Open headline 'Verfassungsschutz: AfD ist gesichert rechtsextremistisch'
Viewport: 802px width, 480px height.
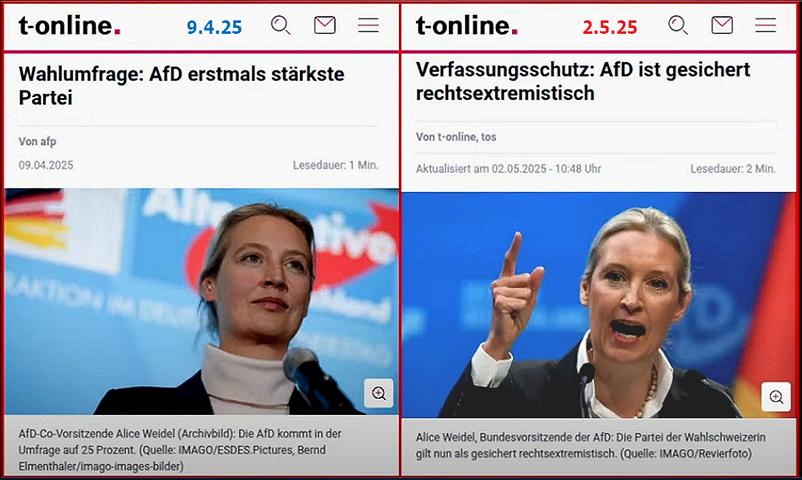[583, 81]
